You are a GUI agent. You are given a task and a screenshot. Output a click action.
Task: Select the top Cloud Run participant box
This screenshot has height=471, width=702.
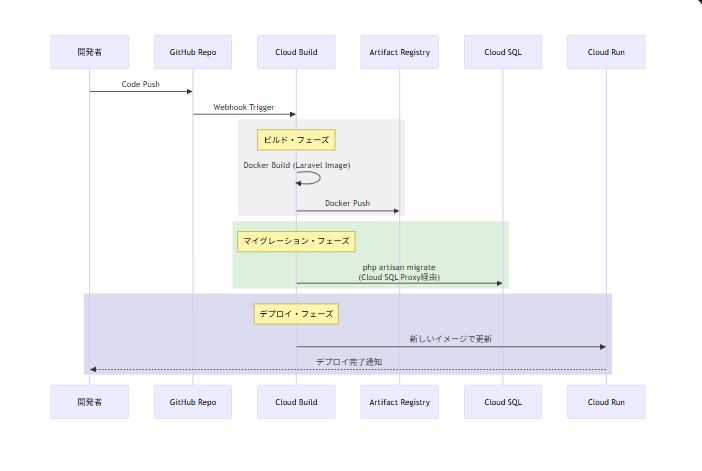click(x=606, y=52)
